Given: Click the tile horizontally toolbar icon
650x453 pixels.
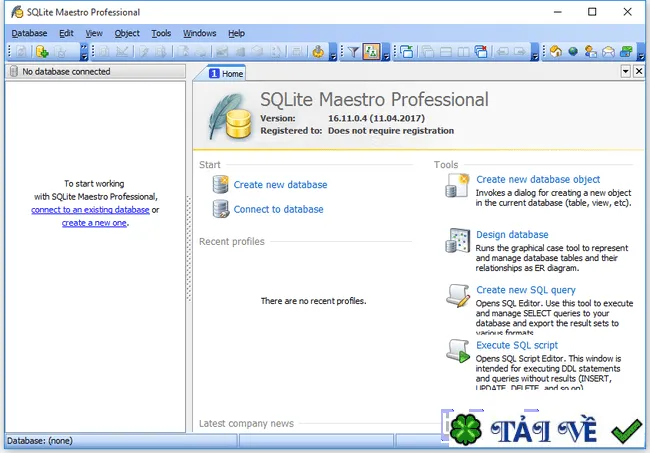Looking at the screenshot, I should pyautogui.click(x=446, y=52).
